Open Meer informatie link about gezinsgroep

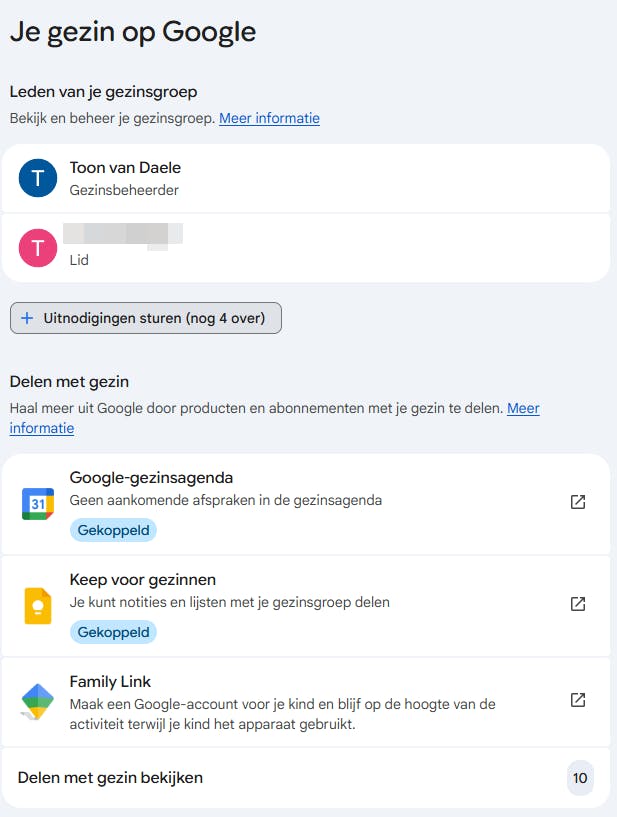click(269, 118)
